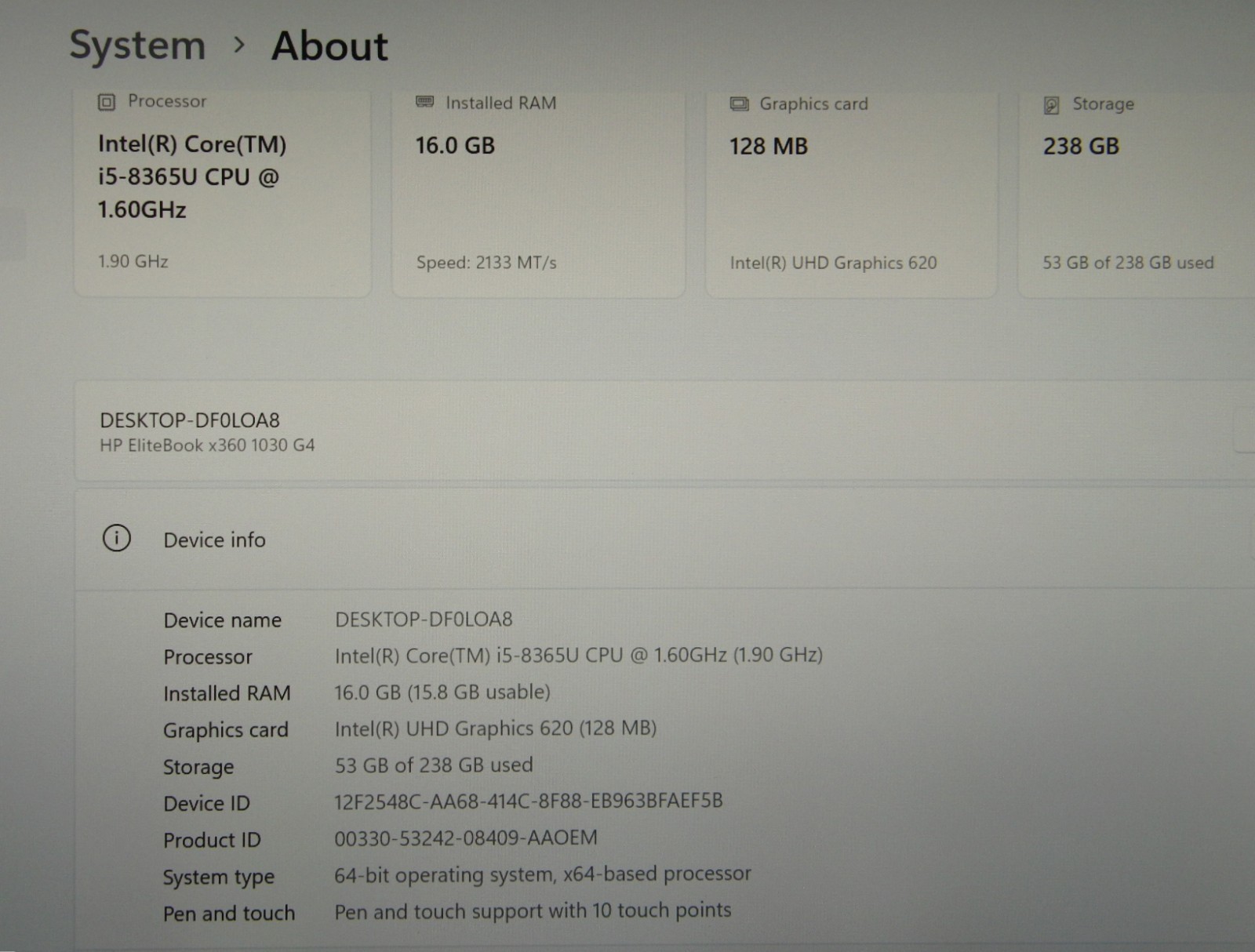The image size is (1255, 952).
Task: Go back to System breadcrumb
Action: [x=137, y=45]
